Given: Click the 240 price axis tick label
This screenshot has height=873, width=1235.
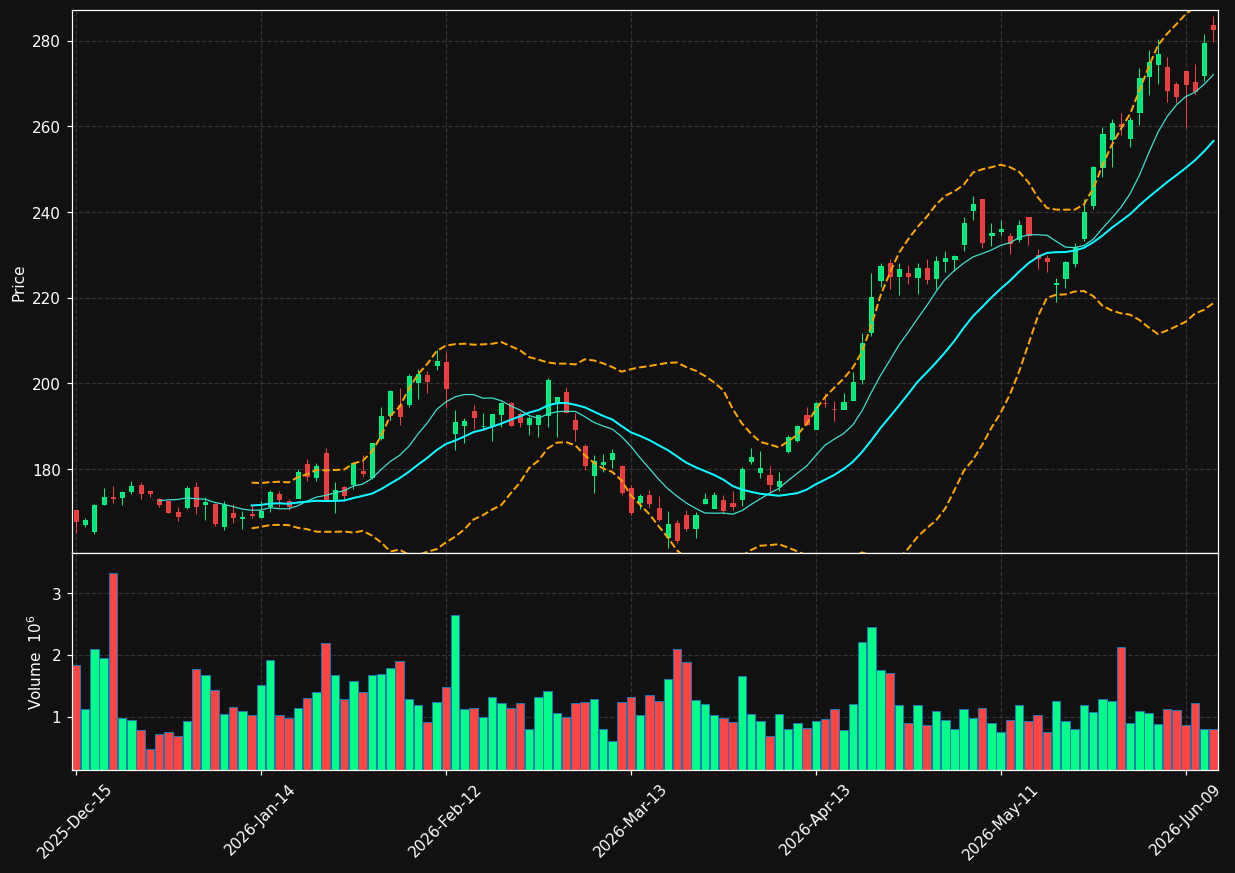Looking at the screenshot, I should (48, 213).
